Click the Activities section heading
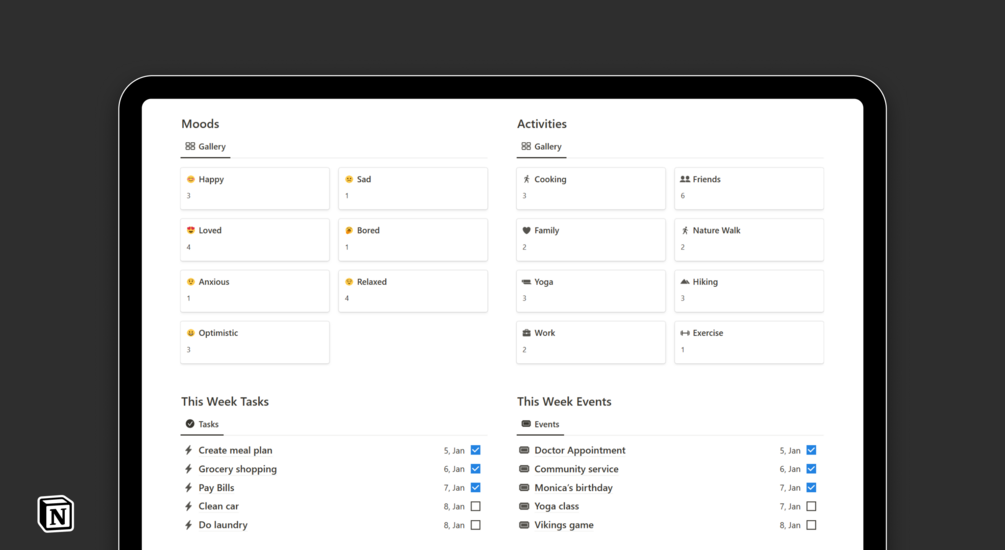The image size is (1005, 550). 542,124
